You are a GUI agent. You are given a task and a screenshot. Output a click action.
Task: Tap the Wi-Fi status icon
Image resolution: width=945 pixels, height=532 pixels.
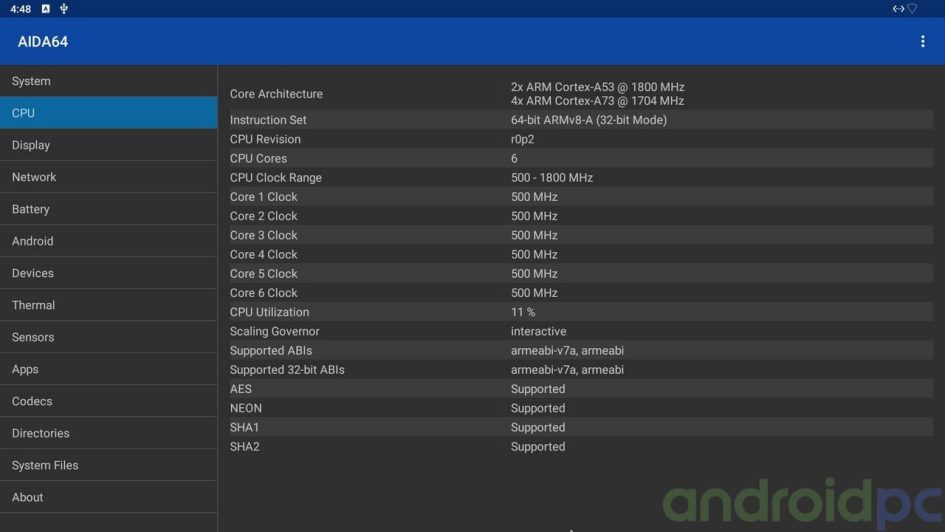click(913, 8)
